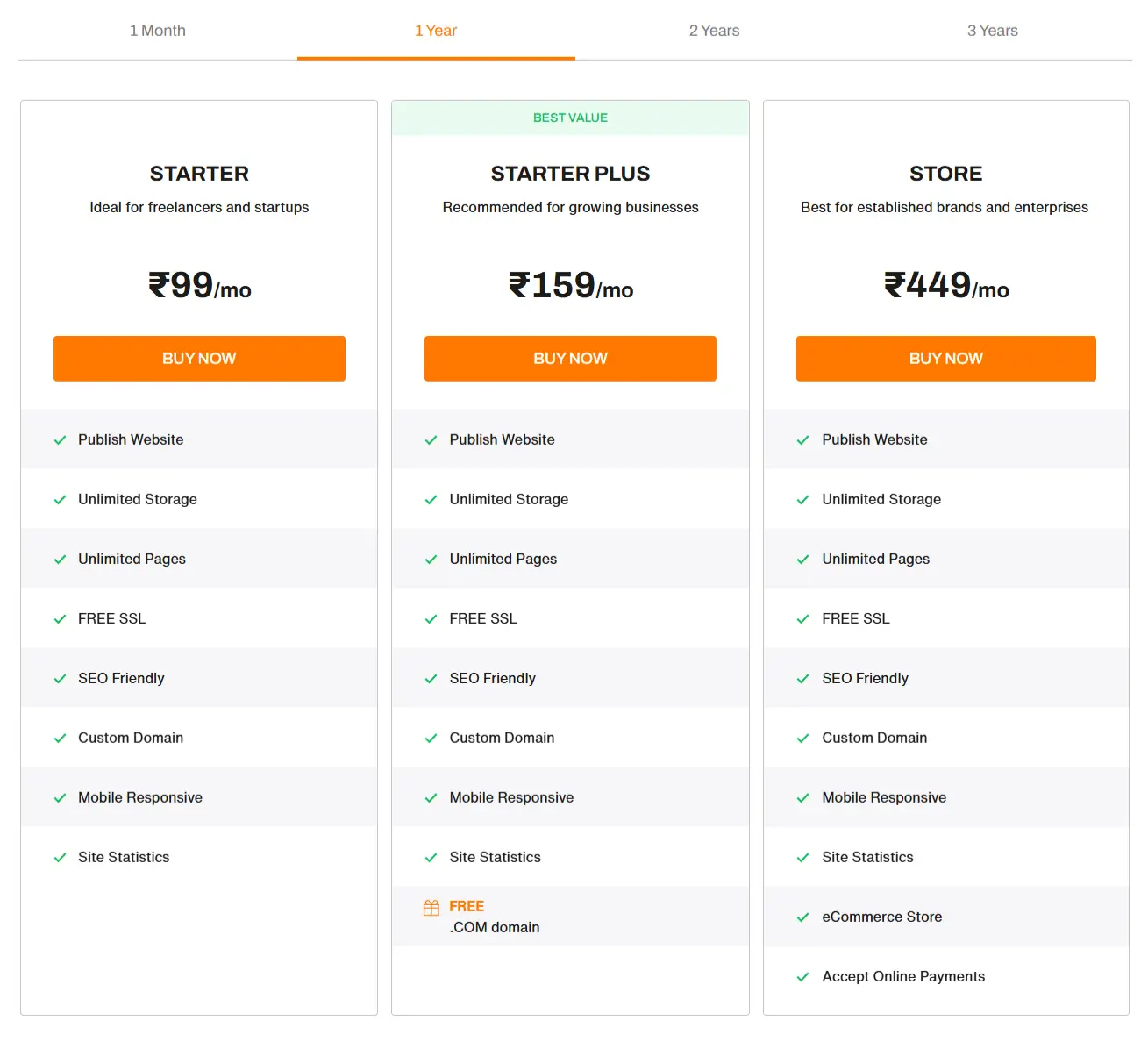Switch to the 1 Month tab

pos(157,30)
